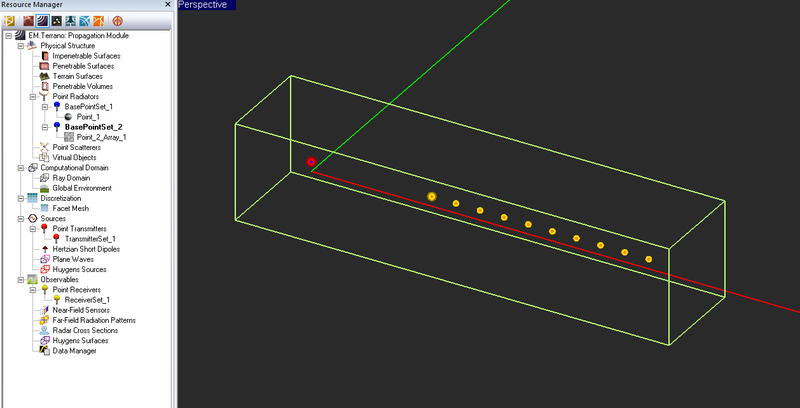The width and height of the screenshot is (800, 408).
Task: Select the Point_1 item
Action: (x=88, y=117)
